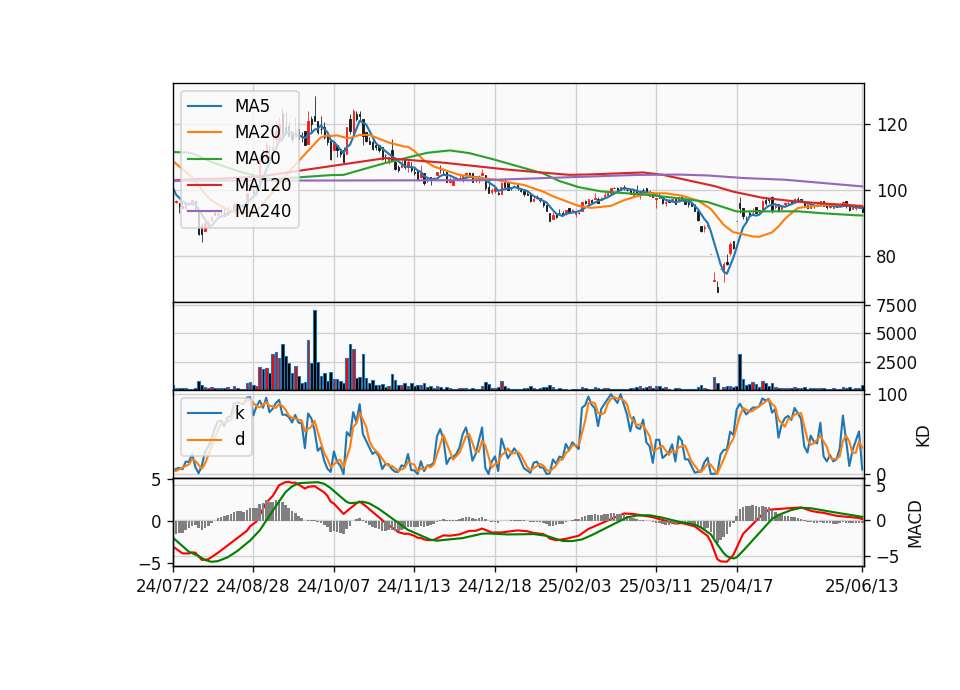This screenshot has width=960, height=690.
Task: Click the 80 price axis tick label
Action: 886,257
